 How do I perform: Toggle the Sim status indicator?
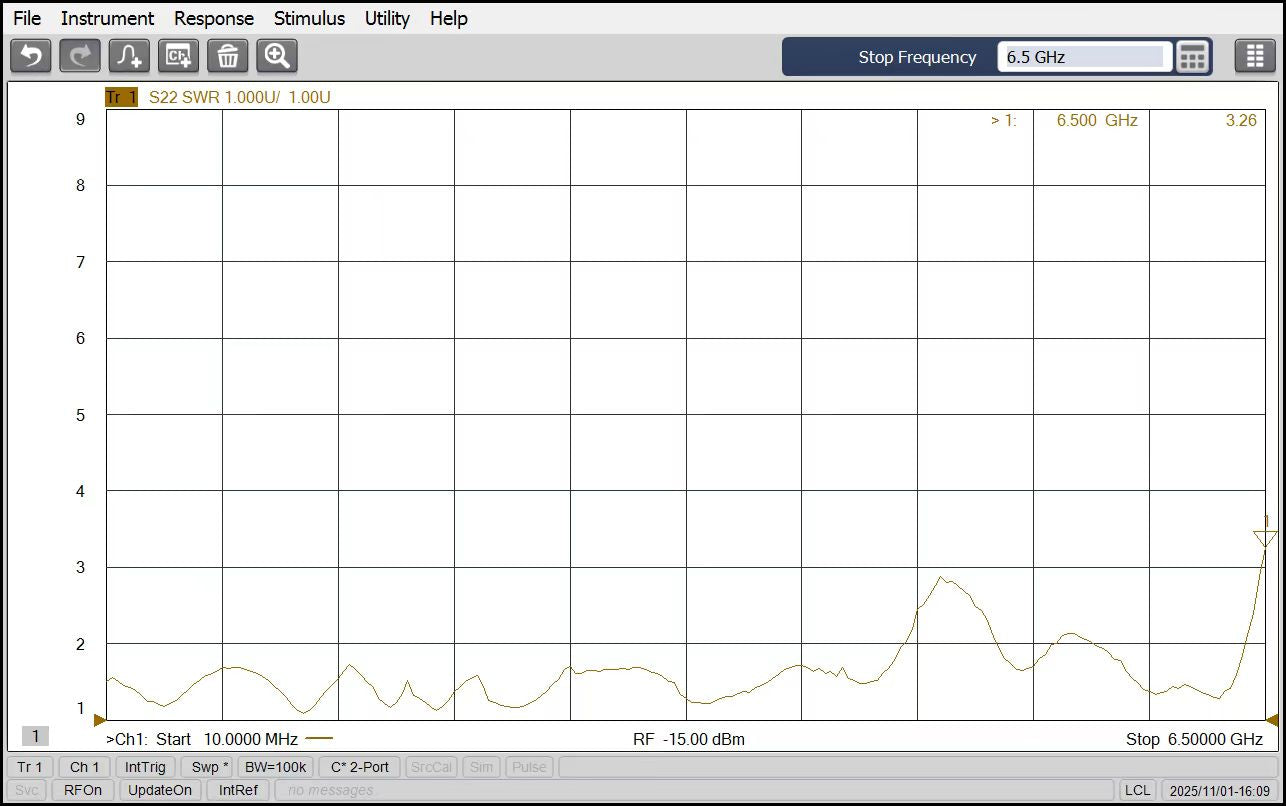click(481, 767)
